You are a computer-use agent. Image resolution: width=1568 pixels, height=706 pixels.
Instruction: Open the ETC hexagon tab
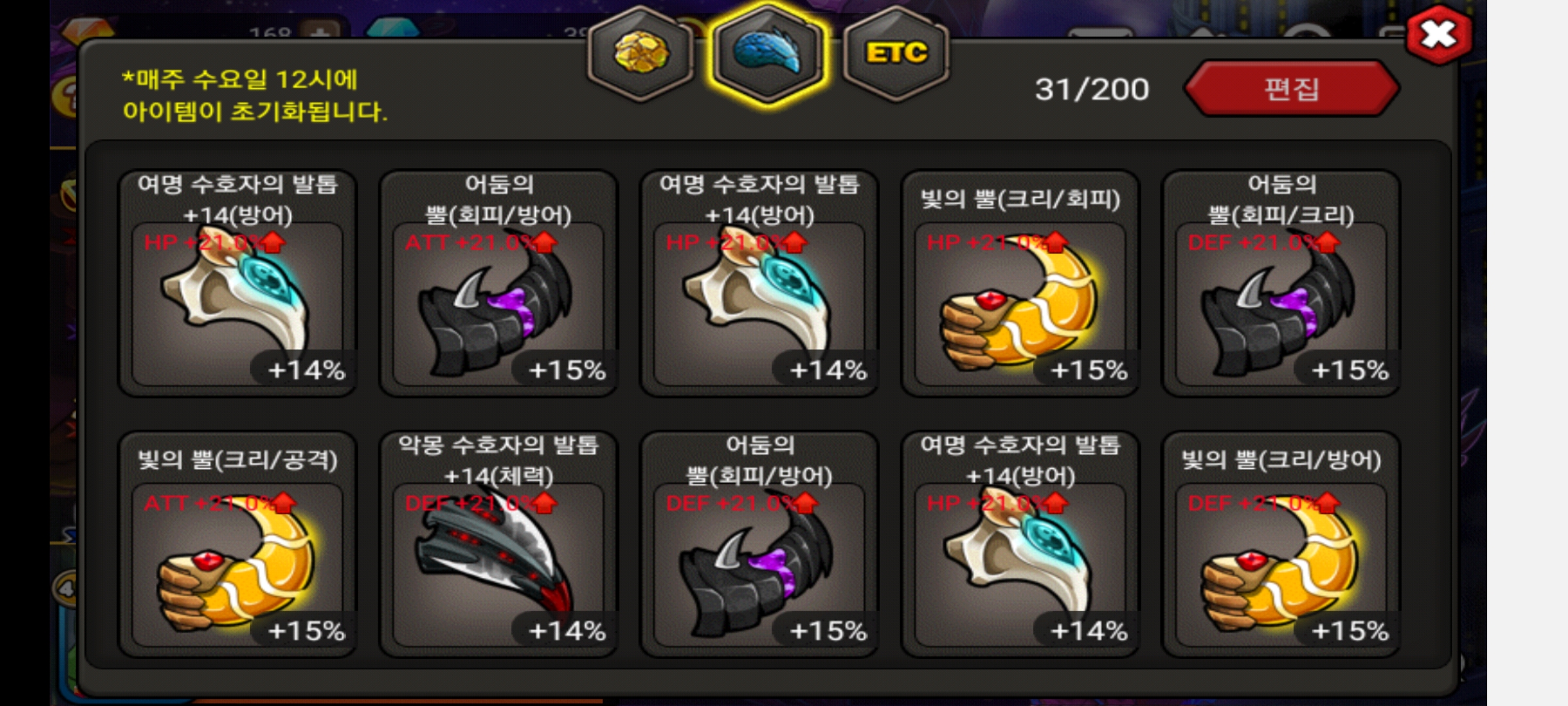point(896,54)
